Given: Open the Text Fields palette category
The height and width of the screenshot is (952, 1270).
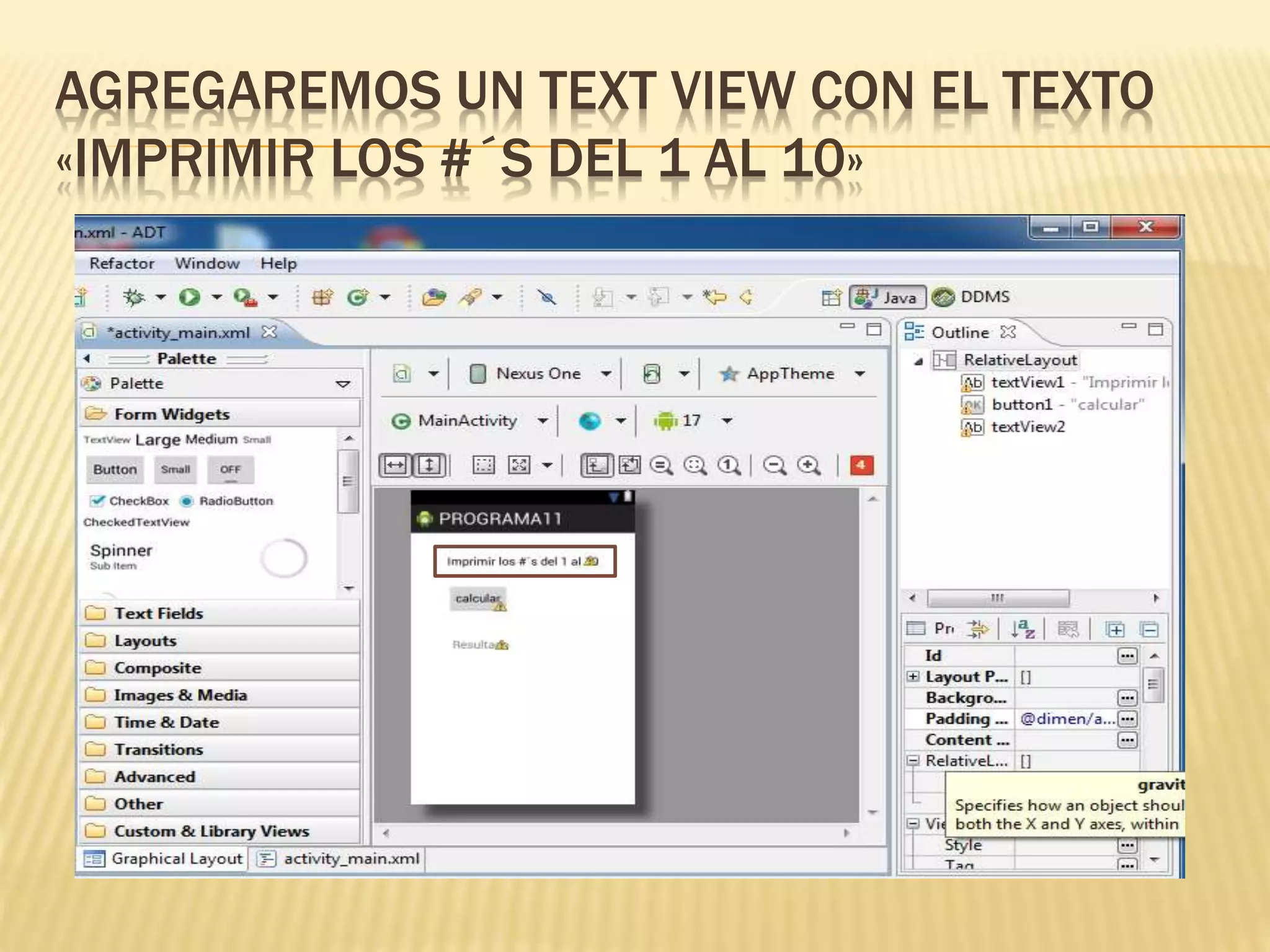Looking at the screenshot, I should [x=220, y=614].
